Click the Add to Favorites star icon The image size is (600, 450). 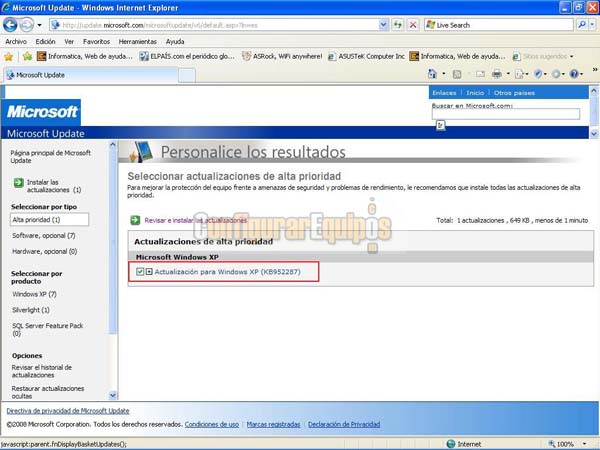(27, 57)
